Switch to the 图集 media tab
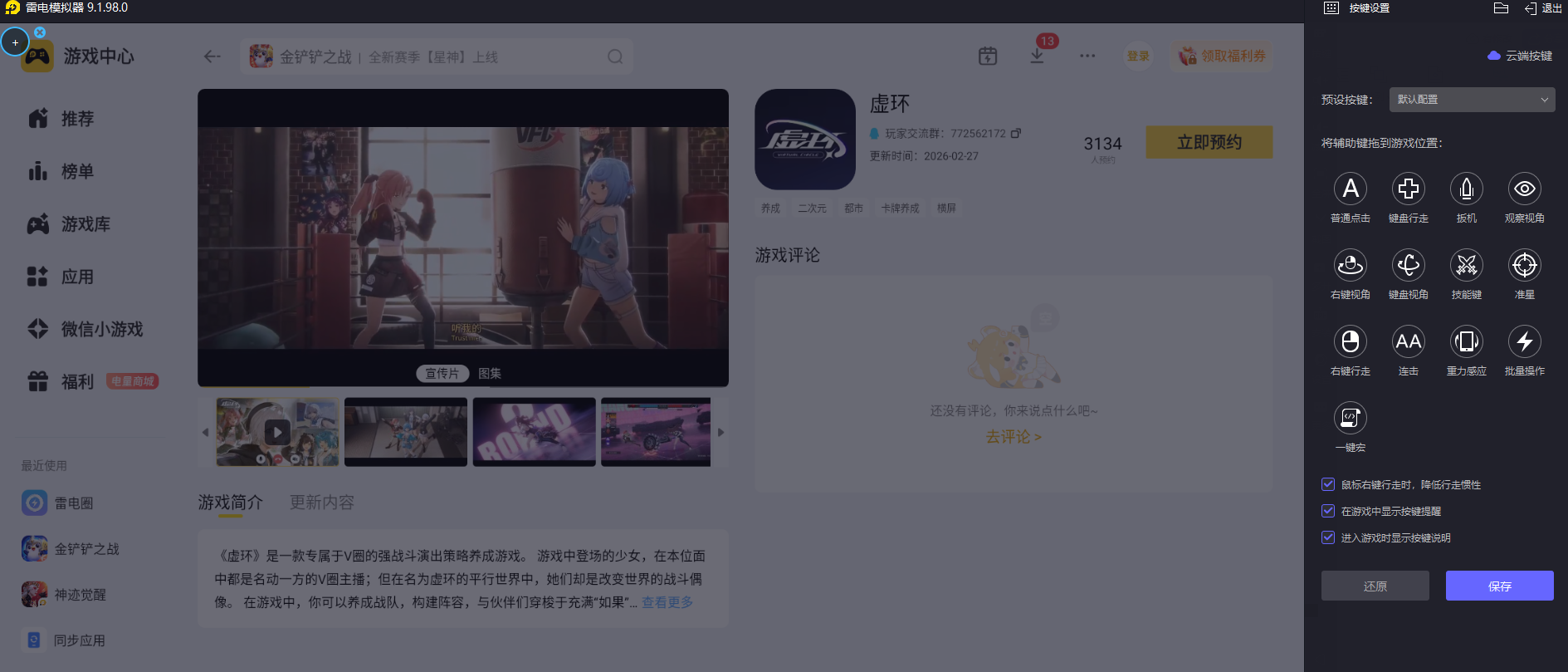 (x=490, y=374)
